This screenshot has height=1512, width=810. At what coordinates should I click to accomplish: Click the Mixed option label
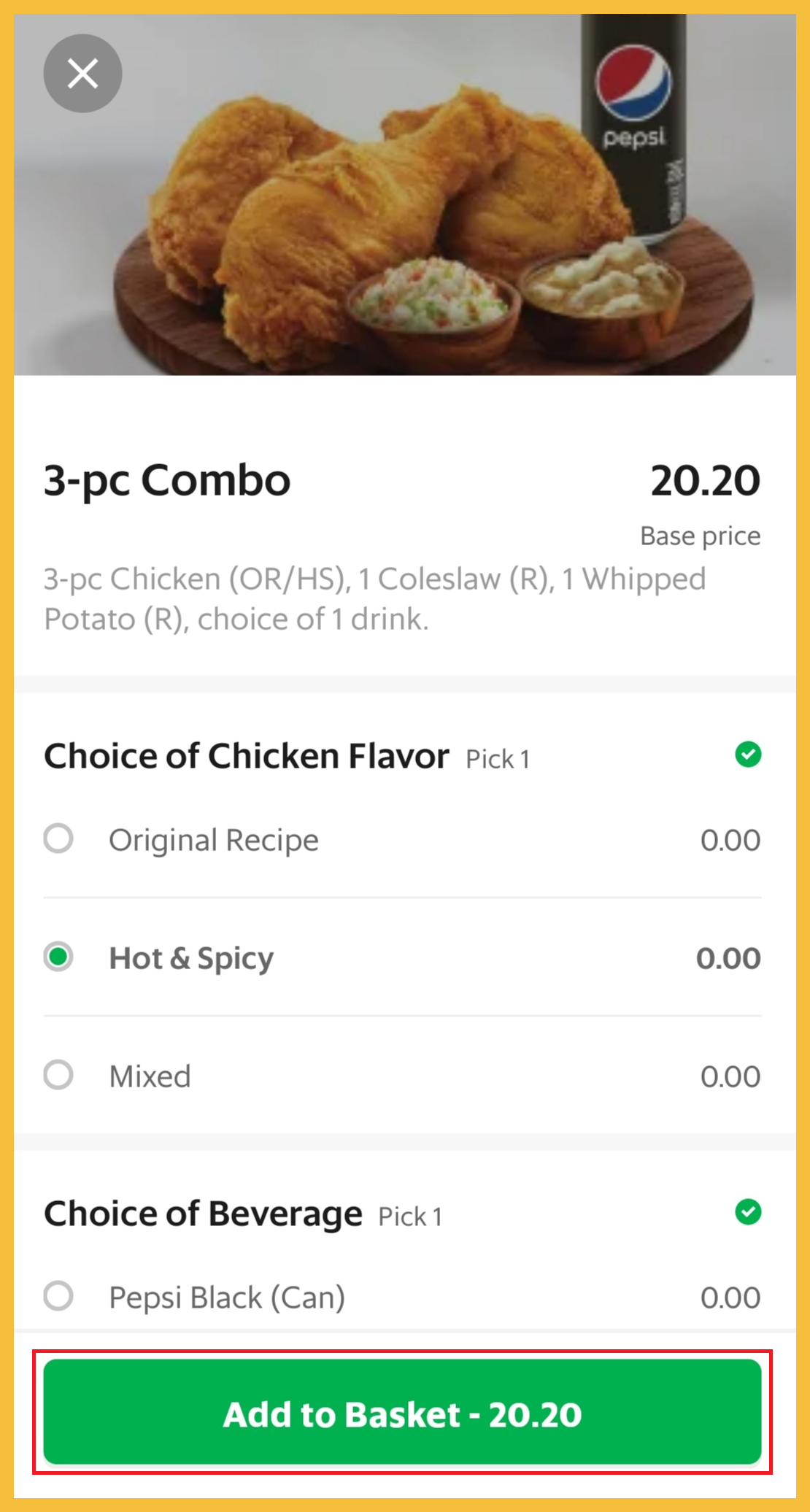[x=150, y=1076]
